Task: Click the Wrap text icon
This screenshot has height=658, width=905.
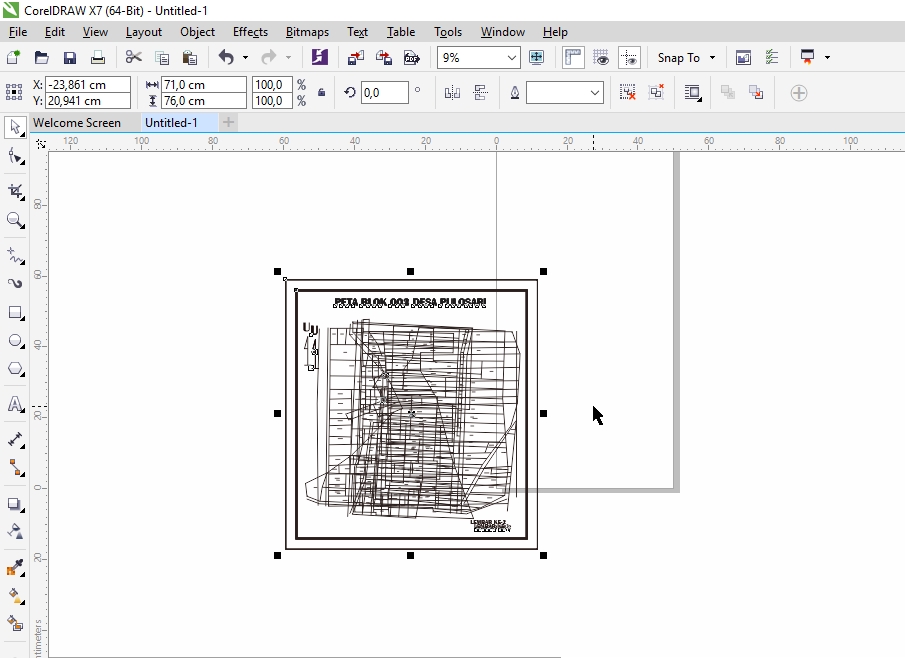Action: coord(693,92)
